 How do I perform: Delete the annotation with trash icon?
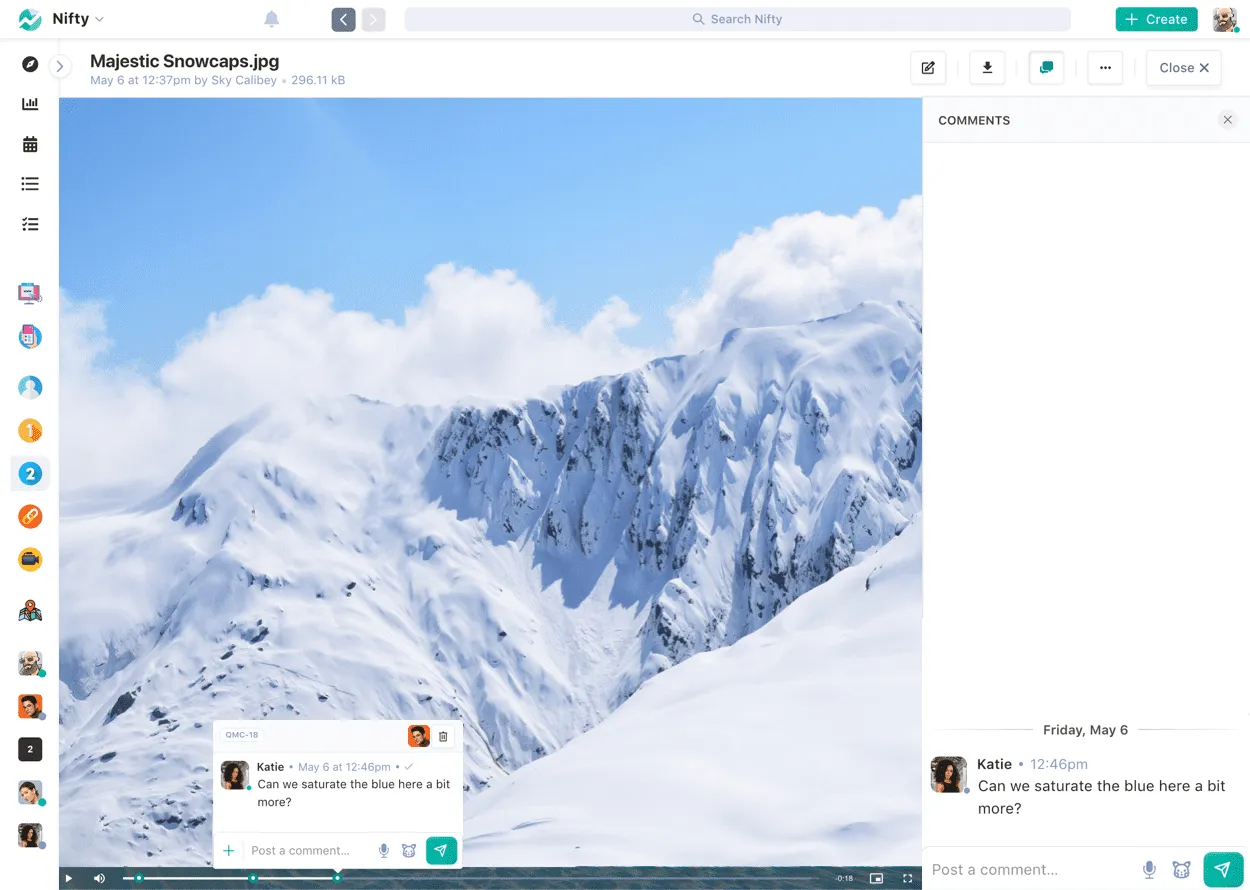coord(443,736)
